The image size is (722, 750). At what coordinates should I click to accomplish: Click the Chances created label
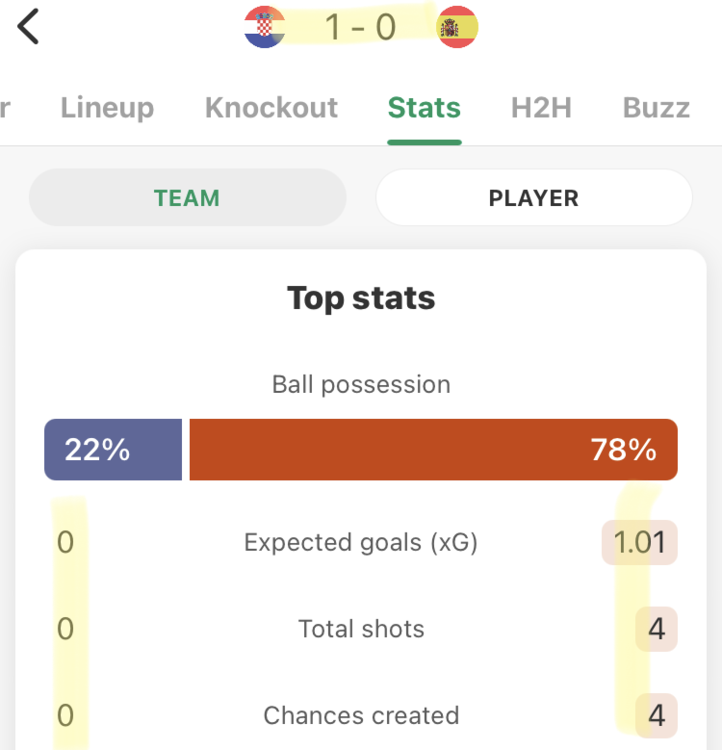point(361,716)
